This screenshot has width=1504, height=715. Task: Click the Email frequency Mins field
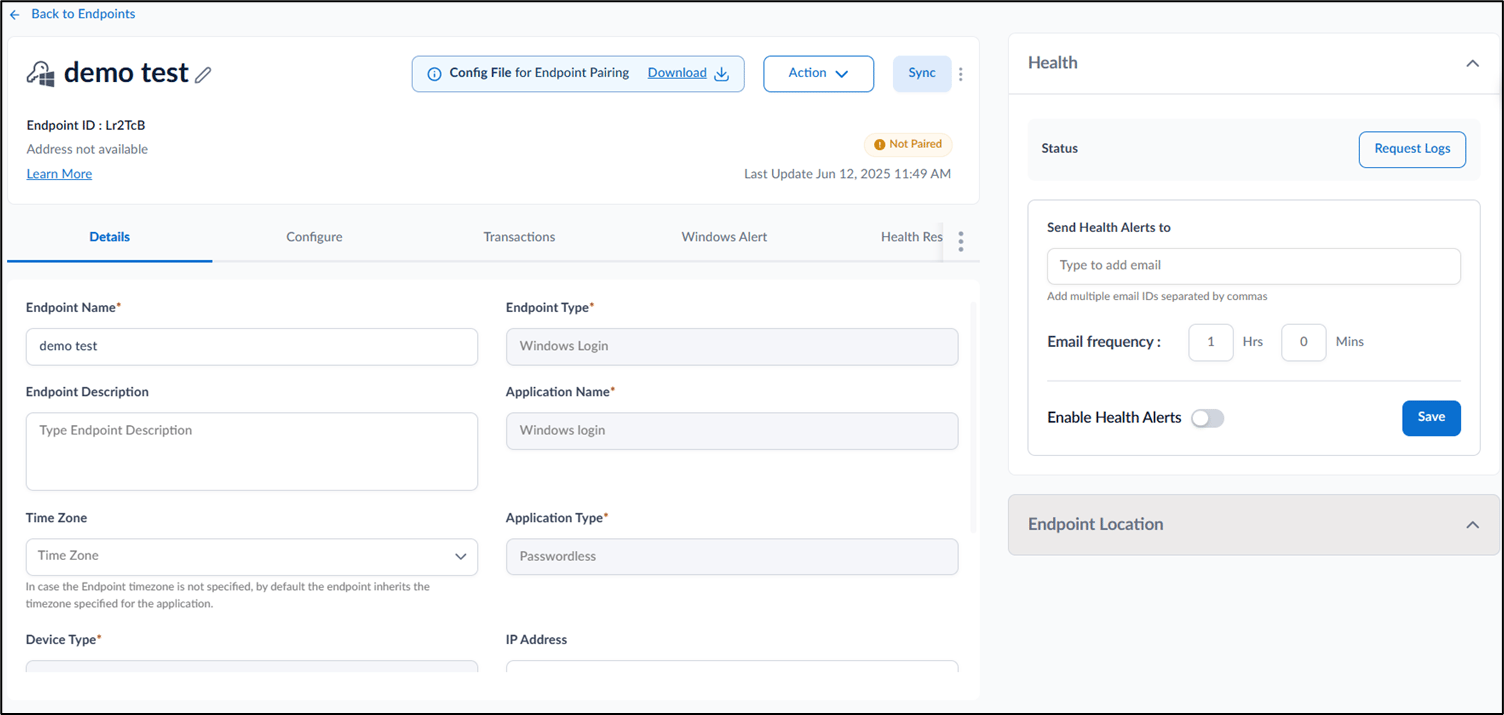coord(1304,342)
